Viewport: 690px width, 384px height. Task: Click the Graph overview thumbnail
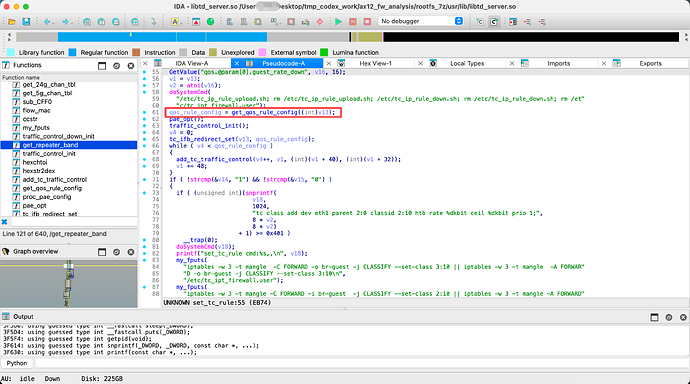click(x=69, y=284)
